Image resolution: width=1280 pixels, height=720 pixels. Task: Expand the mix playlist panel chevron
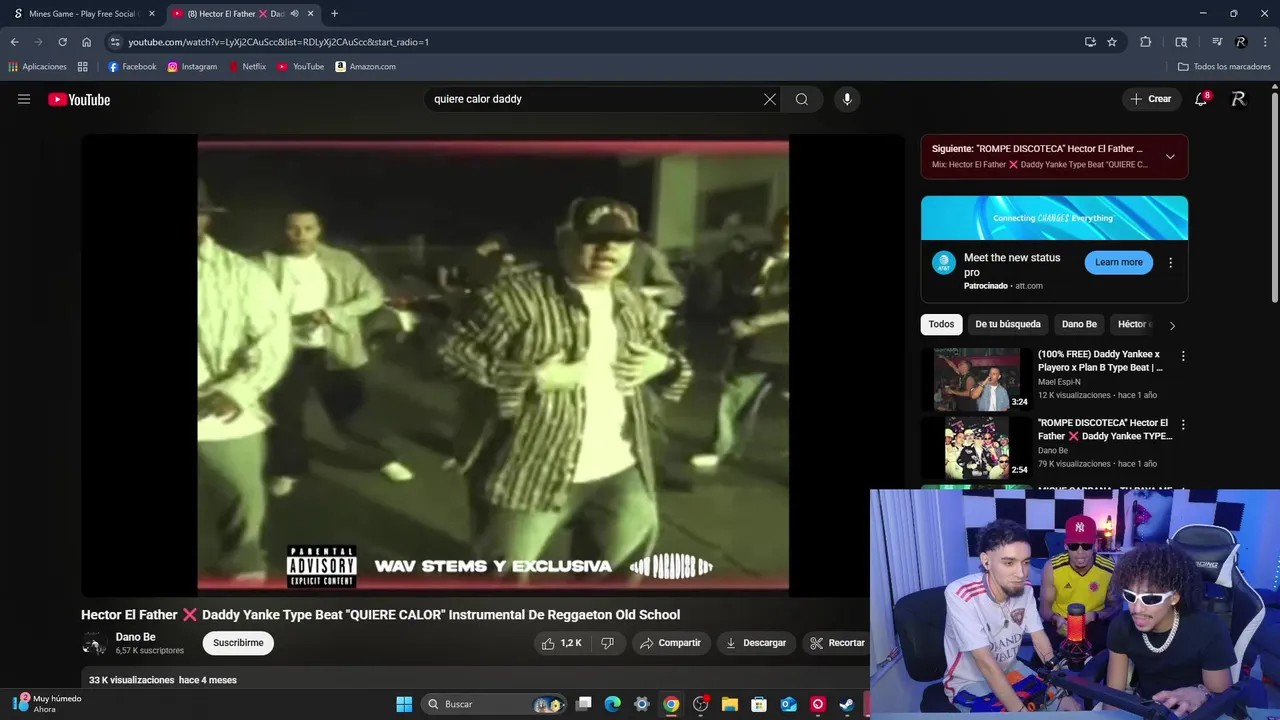[x=1170, y=156]
